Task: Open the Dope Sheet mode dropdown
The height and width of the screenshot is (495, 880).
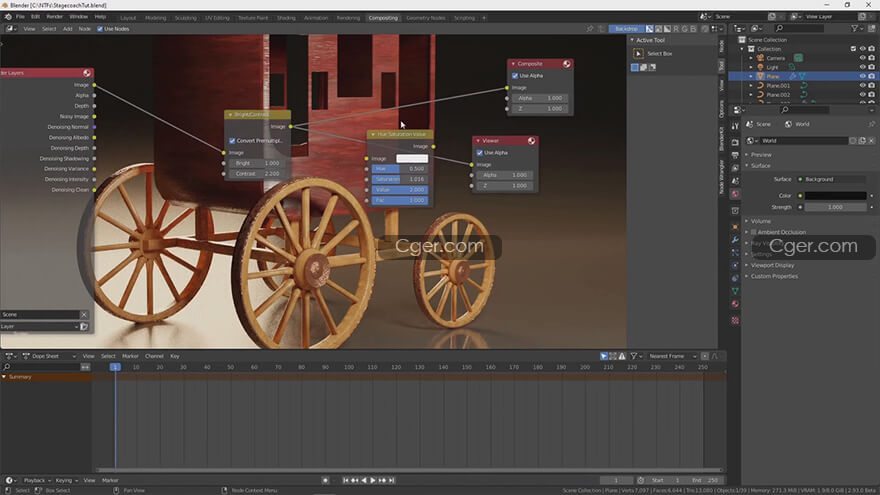Action: [49, 356]
